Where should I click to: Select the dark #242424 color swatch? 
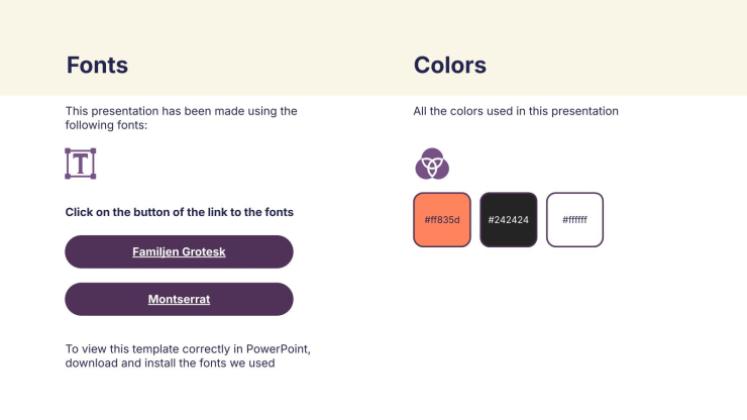click(508, 220)
